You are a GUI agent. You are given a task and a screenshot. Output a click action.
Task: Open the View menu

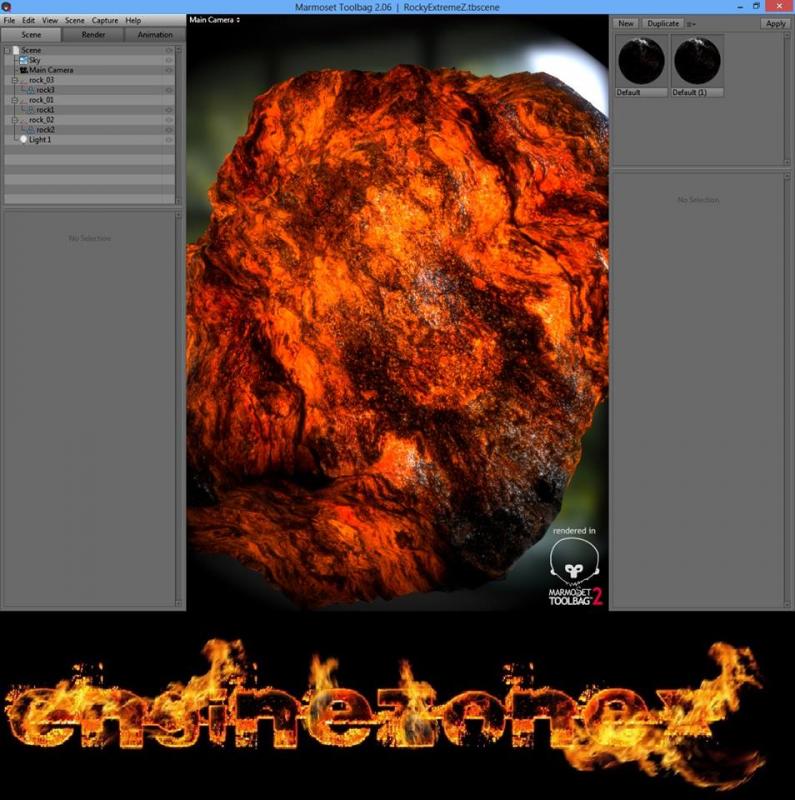point(49,20)
